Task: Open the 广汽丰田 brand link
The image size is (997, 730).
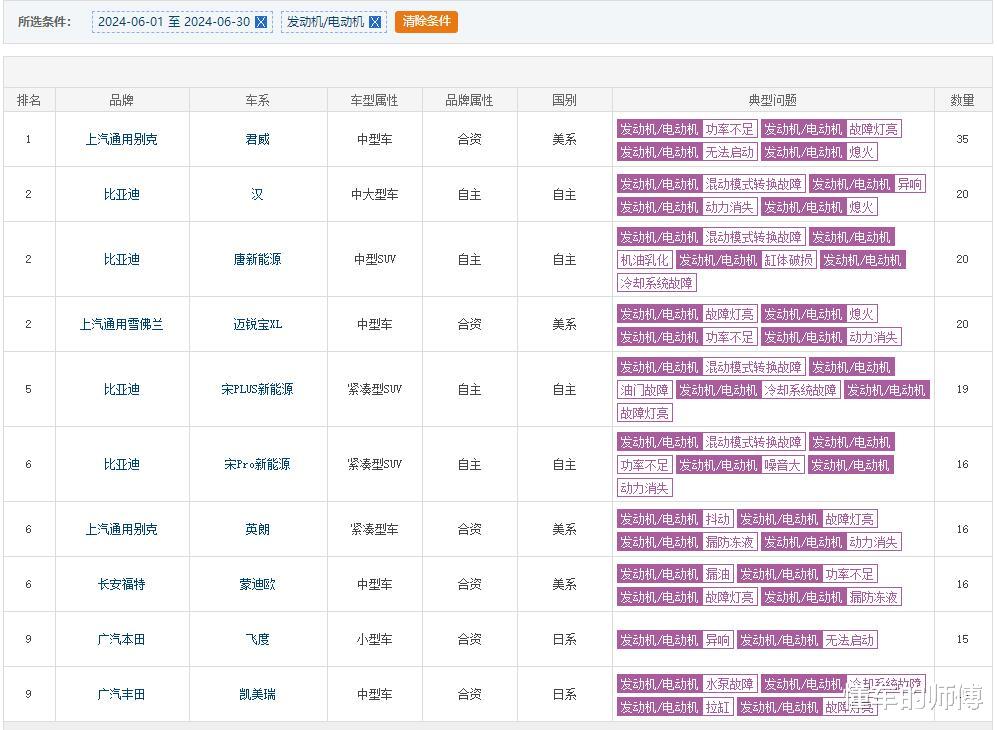Action: point(121,694)
